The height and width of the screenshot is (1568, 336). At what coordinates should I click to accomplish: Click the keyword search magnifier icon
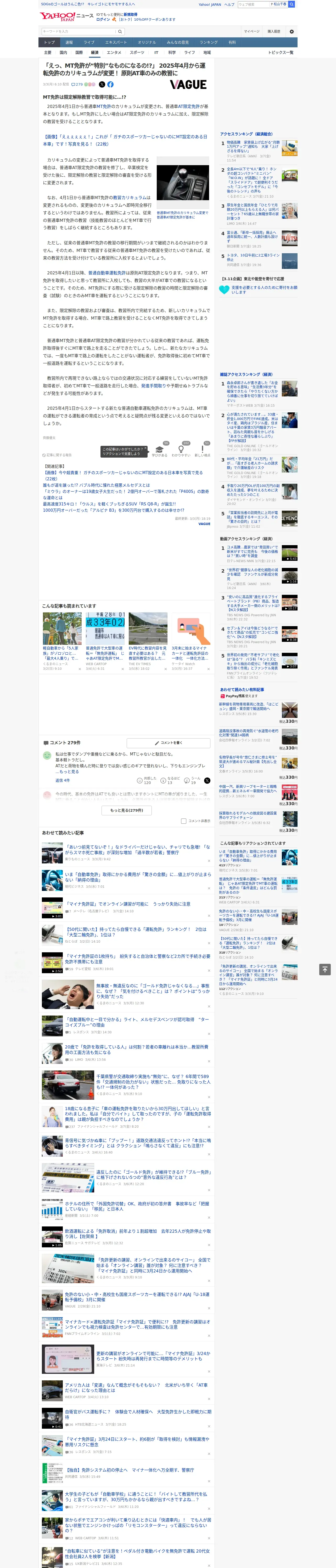[120, 32]
